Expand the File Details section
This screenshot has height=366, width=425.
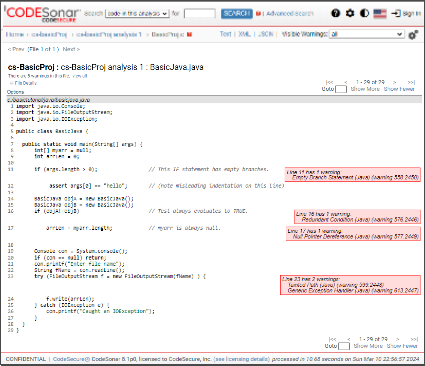(x=24, y=83)
